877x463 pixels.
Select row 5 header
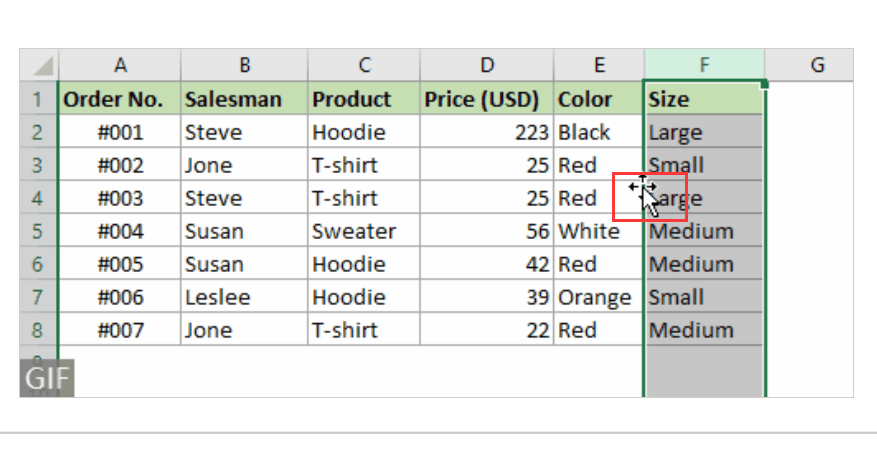38,231
